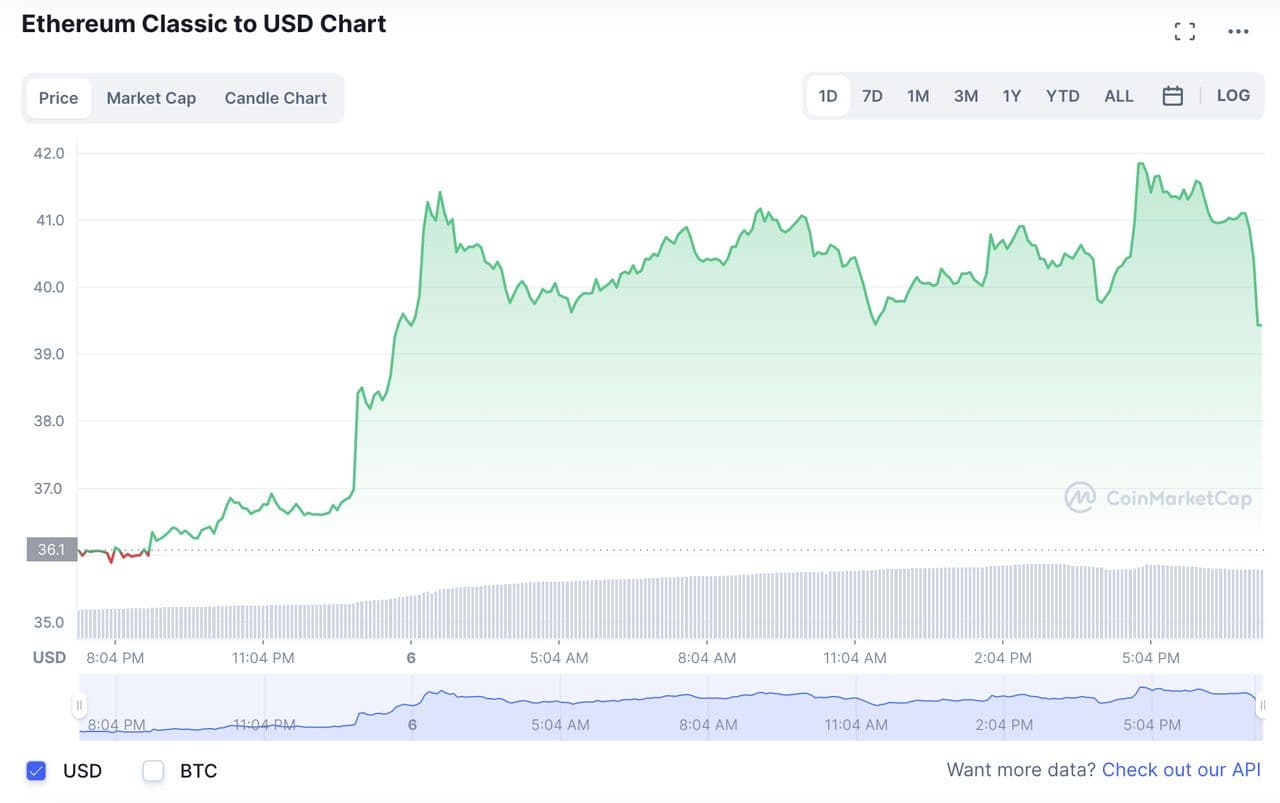Open the three-dot more options menu
Screen dimensions: 1280x803
(1238, 31)
